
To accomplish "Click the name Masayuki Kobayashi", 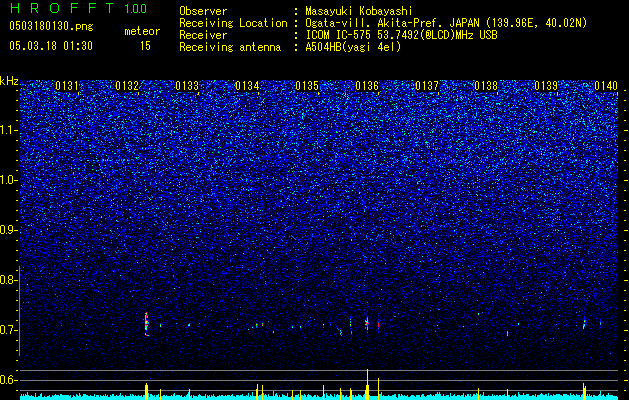I will click(x=359, y=11).
